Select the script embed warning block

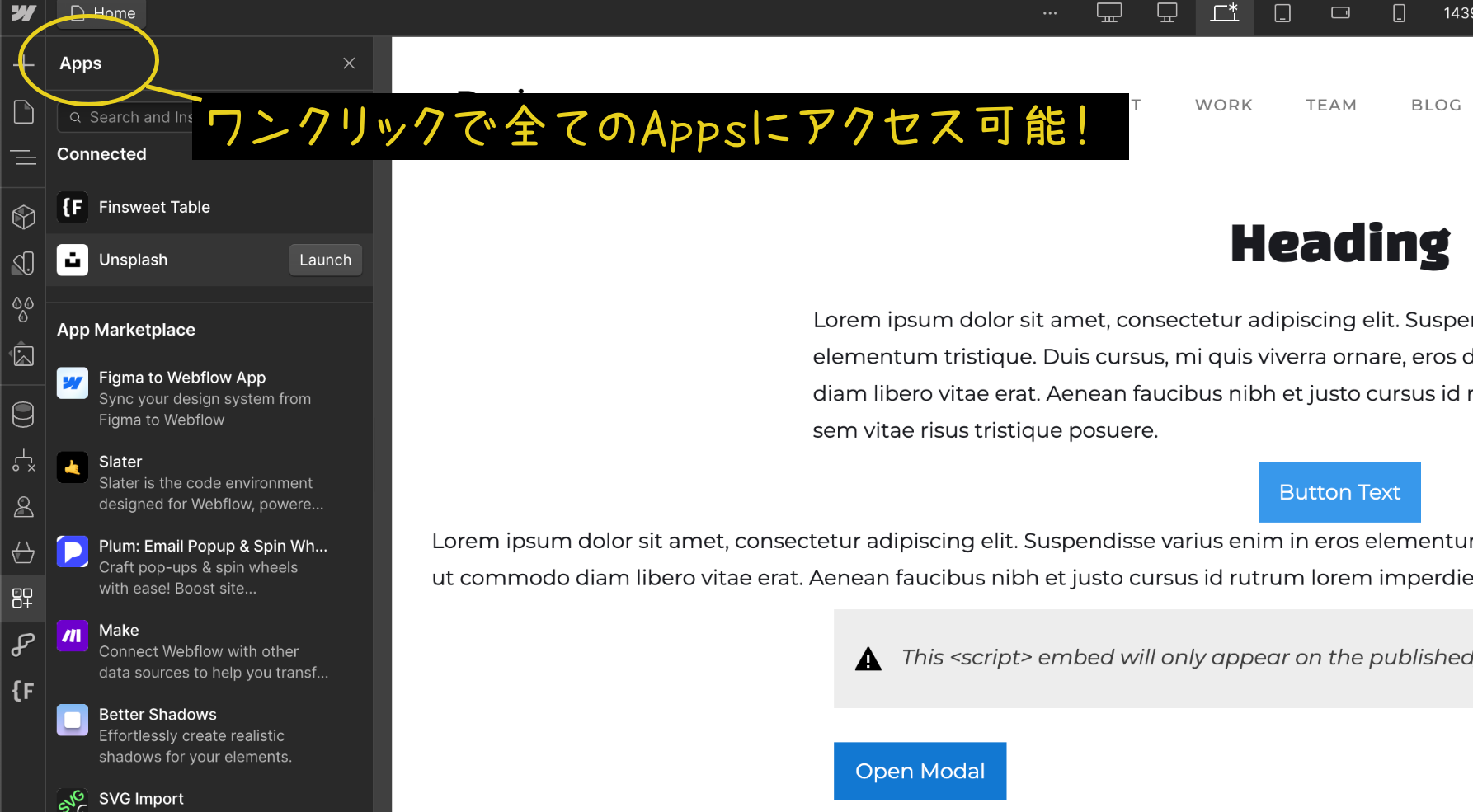coord(1153,658)
